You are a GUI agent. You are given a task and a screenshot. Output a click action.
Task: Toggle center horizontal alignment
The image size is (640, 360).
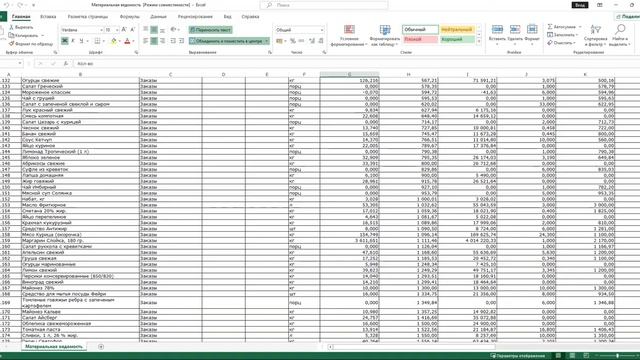coord(154,41)
